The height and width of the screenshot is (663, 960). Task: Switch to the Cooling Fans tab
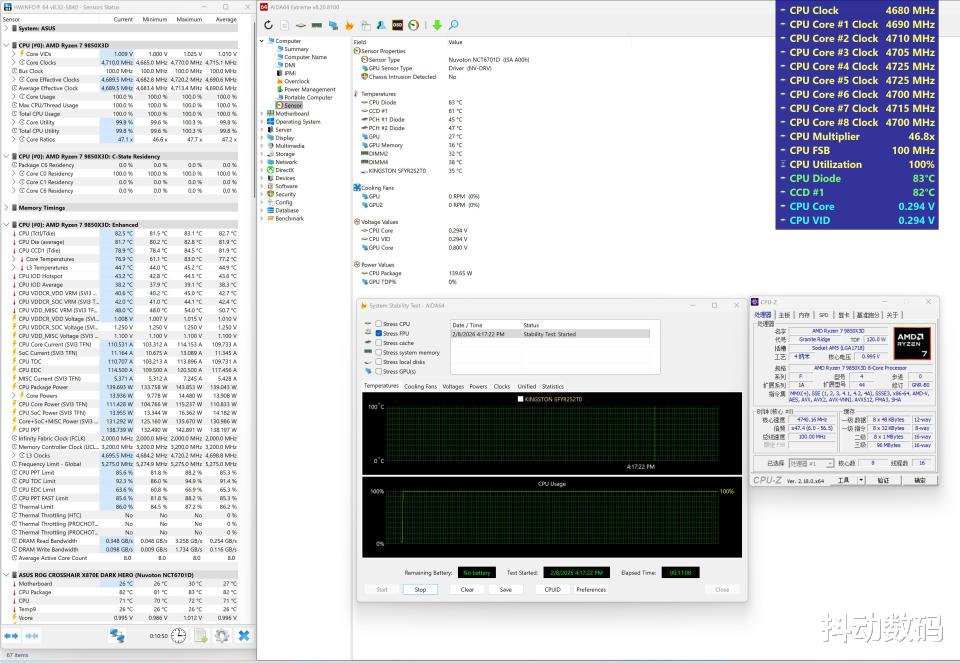tap(420, 386)
